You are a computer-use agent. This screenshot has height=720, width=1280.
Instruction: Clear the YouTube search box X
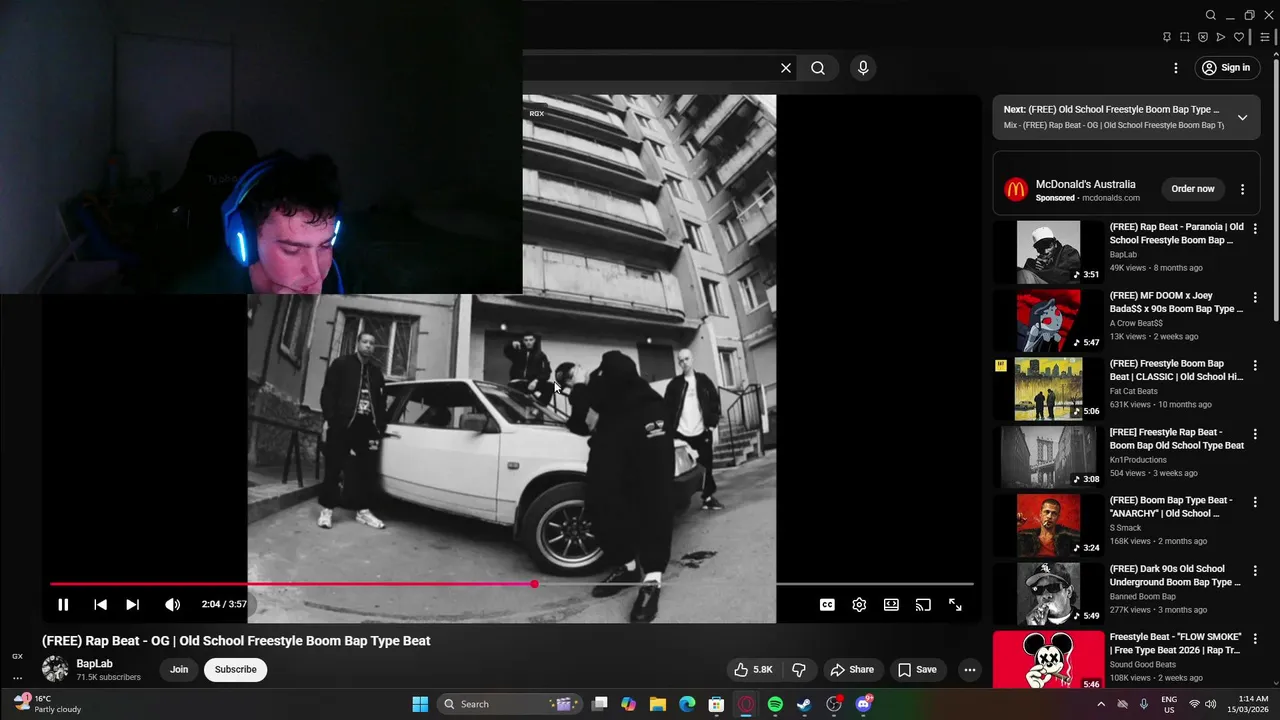click(786, 68)
